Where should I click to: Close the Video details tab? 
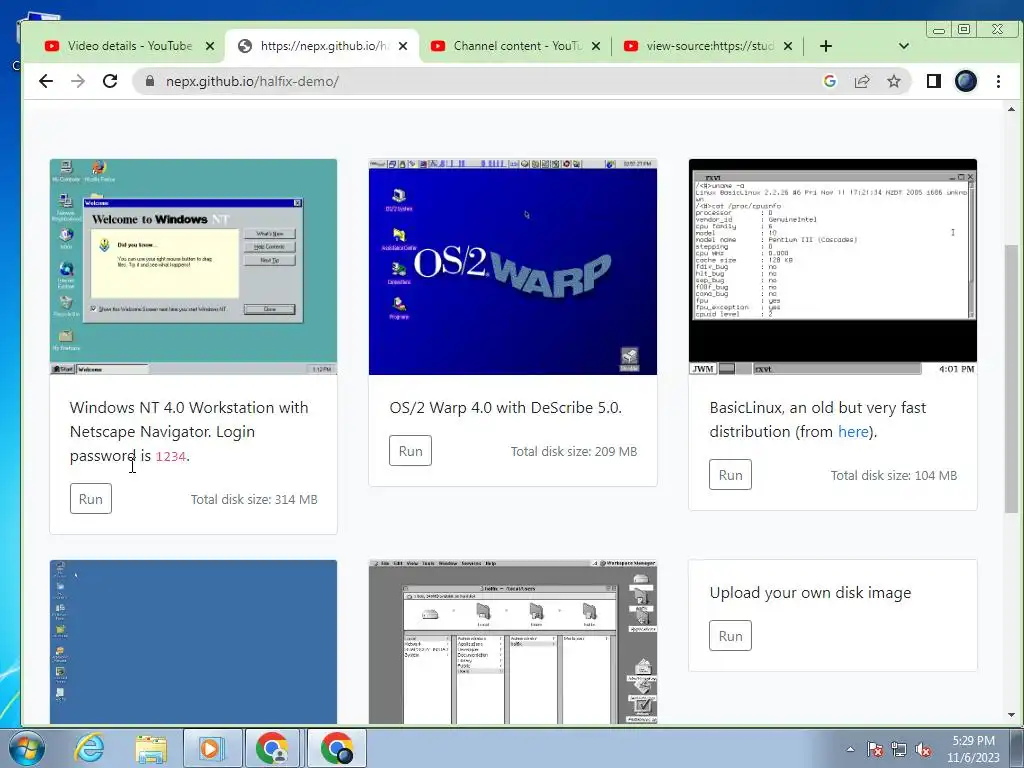pos(210,46)
